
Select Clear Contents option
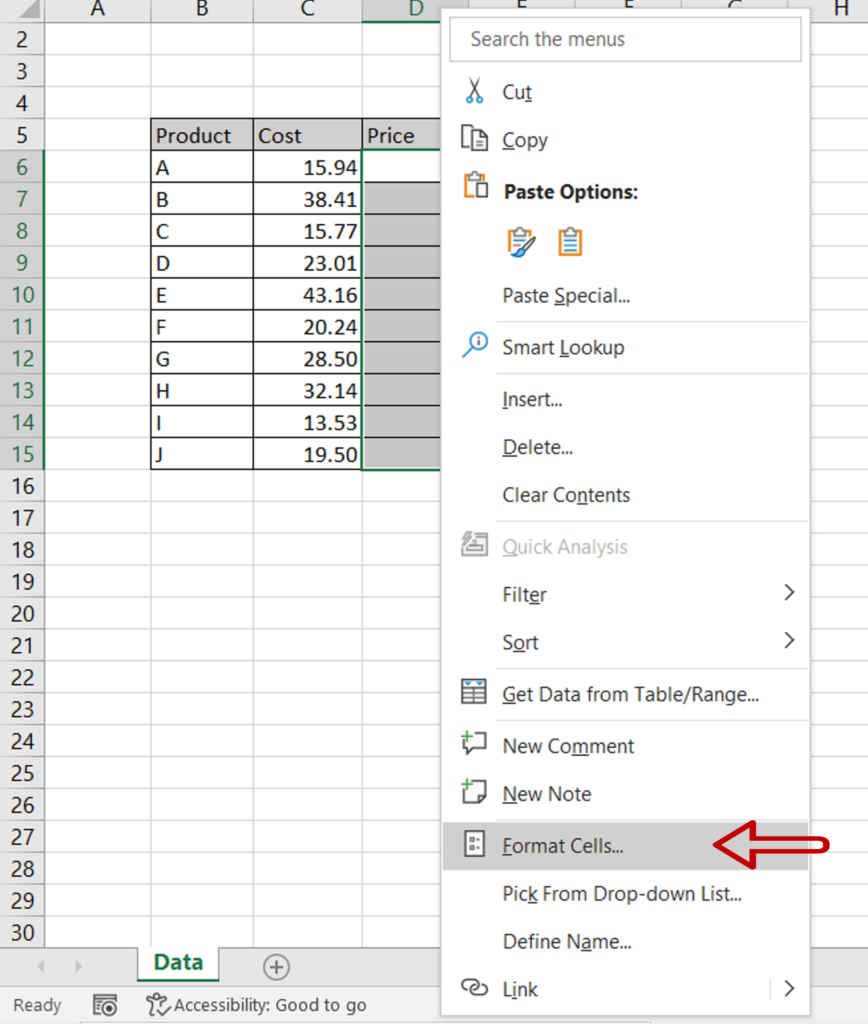click(625, 495)
